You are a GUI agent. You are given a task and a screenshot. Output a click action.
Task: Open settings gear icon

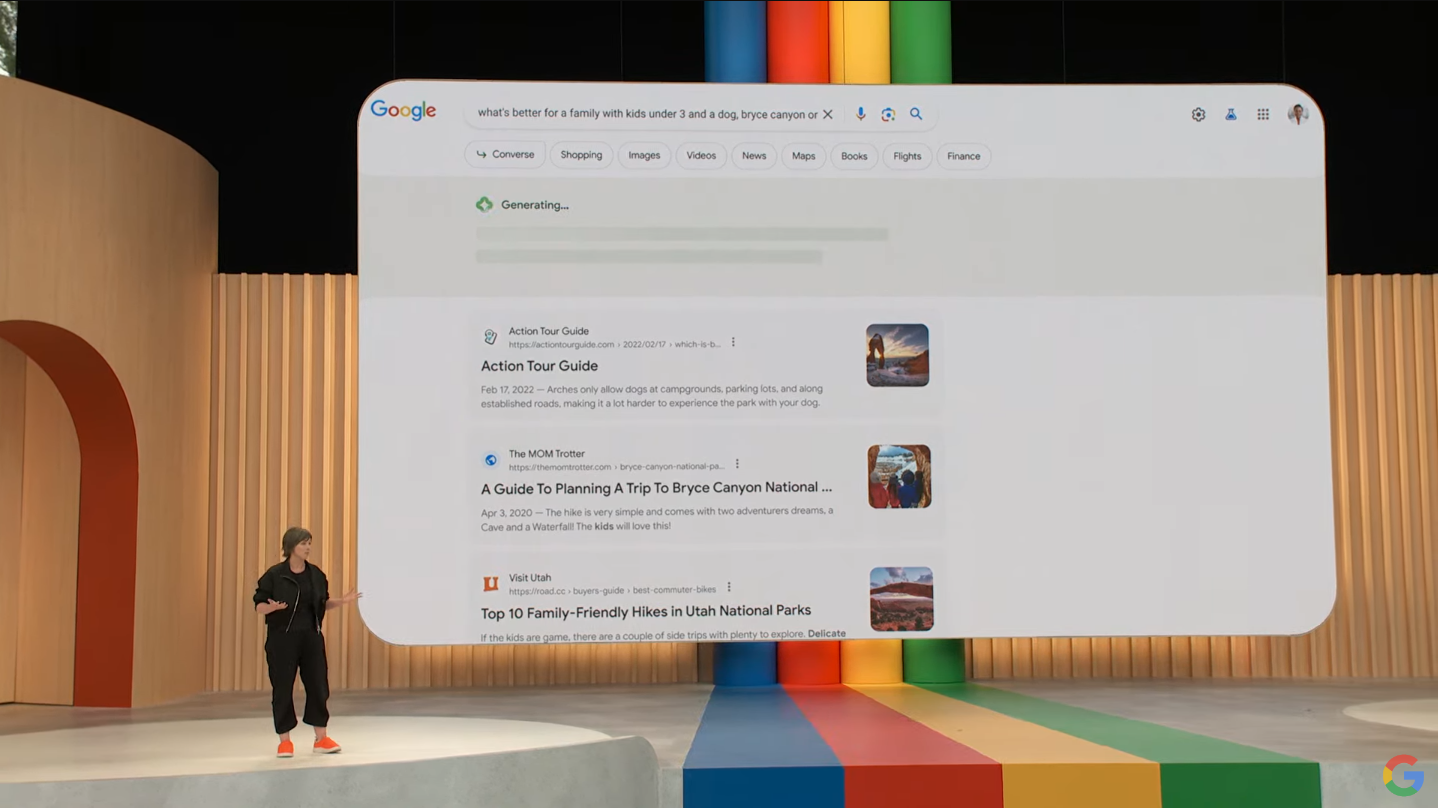point(1198,115)
